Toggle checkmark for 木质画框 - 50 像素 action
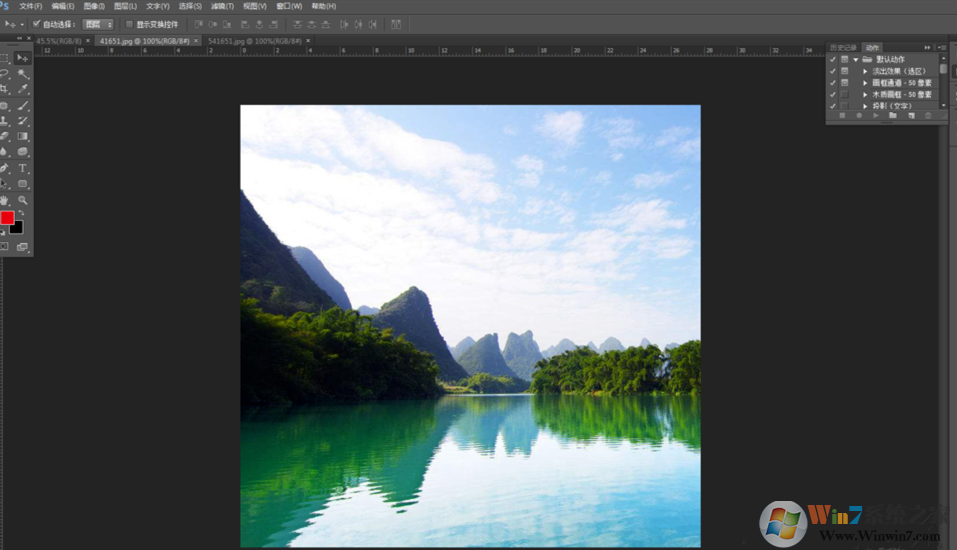Screen dimensions: 957x550 tap(833, 95)
